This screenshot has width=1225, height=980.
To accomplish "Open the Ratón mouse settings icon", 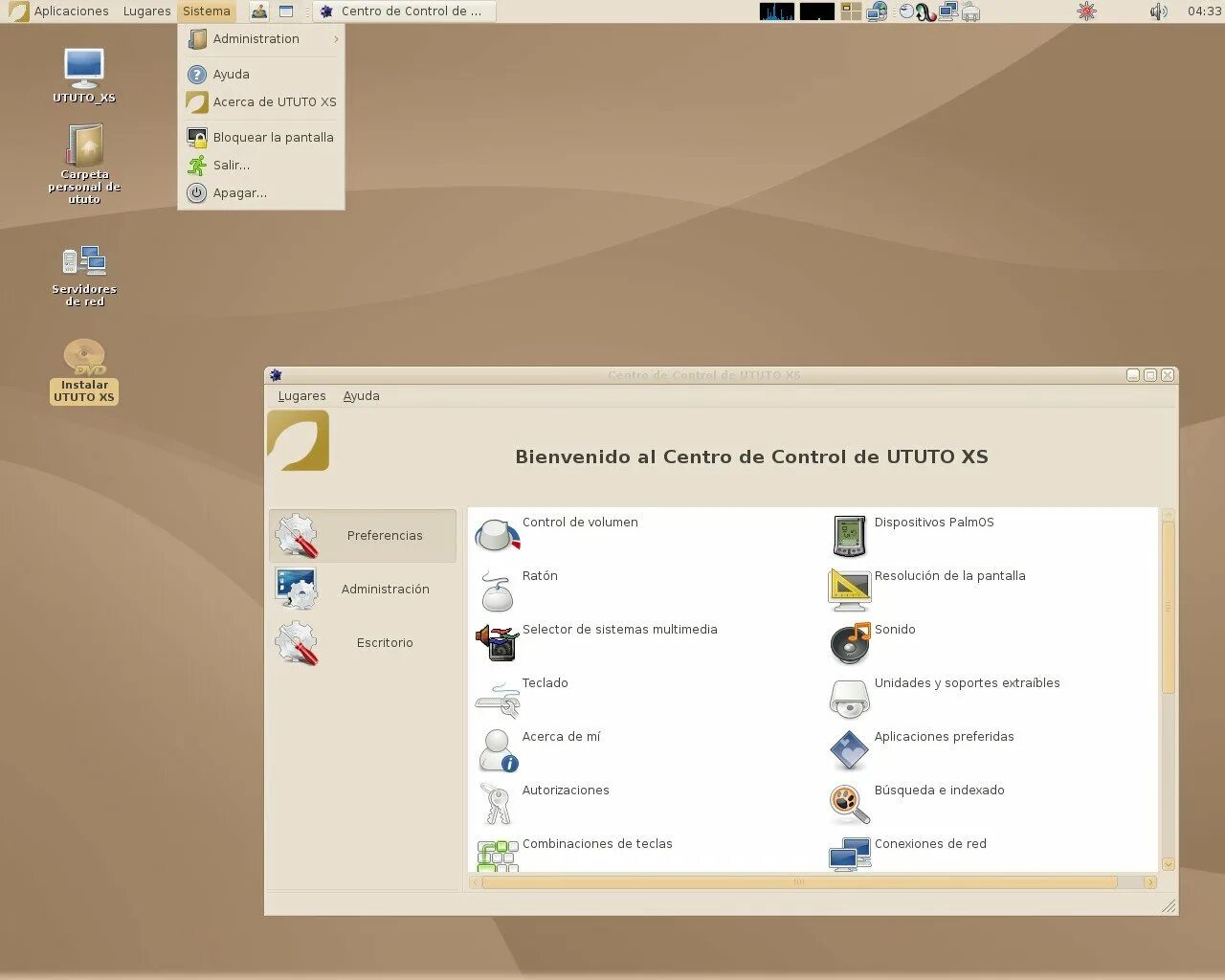I will 498,590.
